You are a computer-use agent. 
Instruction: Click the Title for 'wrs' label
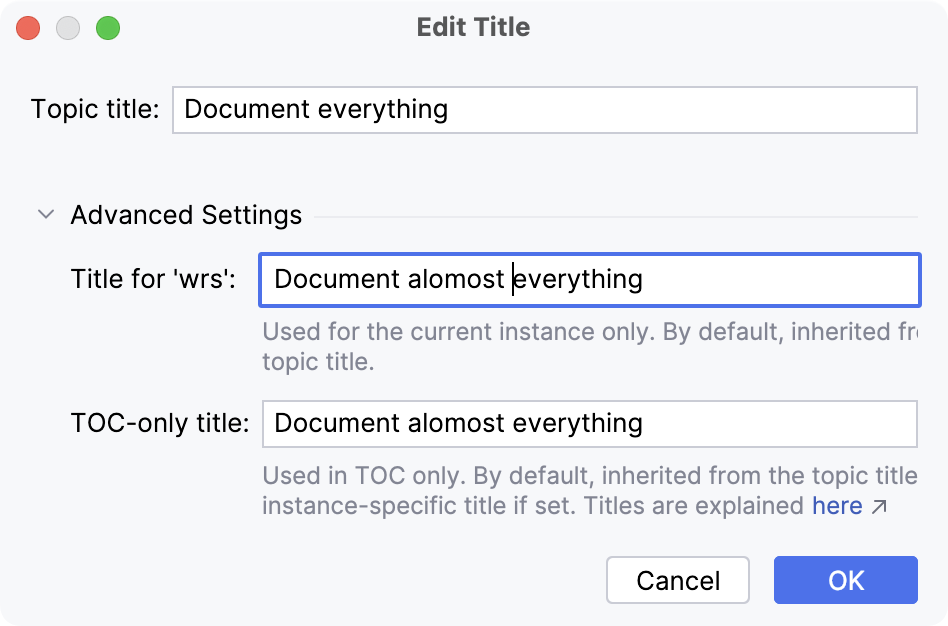coord(154,280)
